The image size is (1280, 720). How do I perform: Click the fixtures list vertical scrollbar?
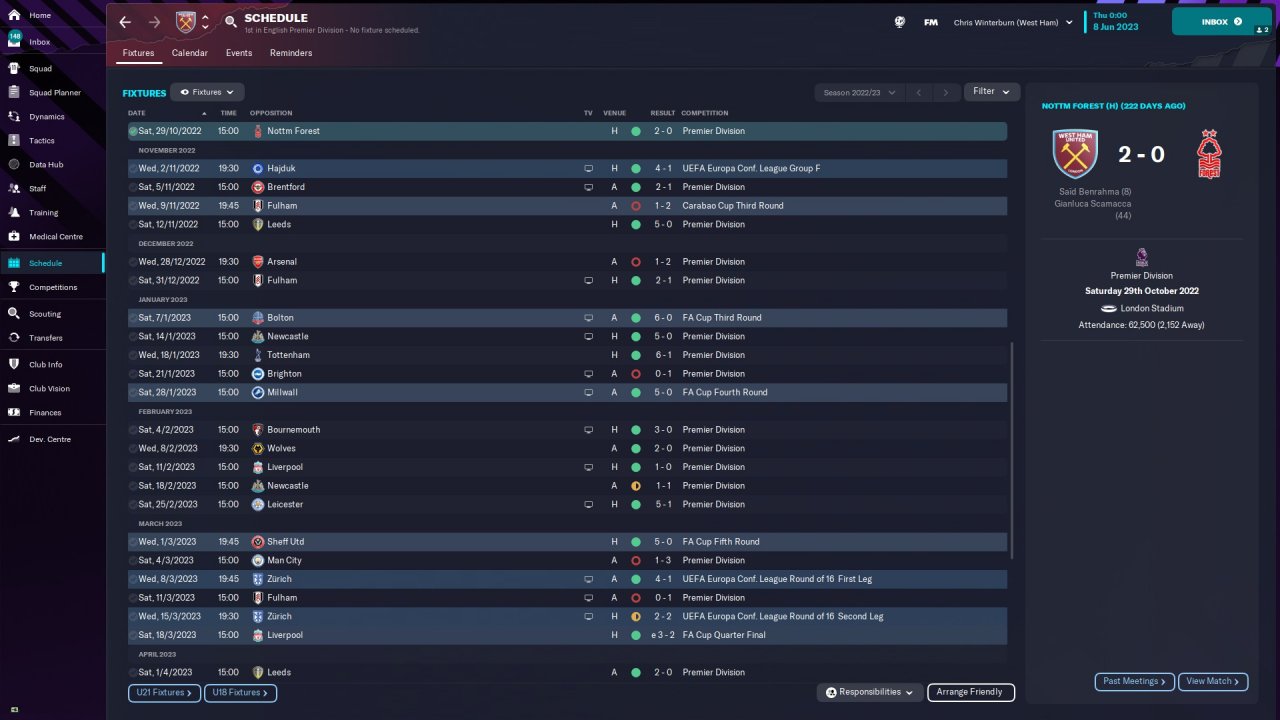[x=1012, y=450]
